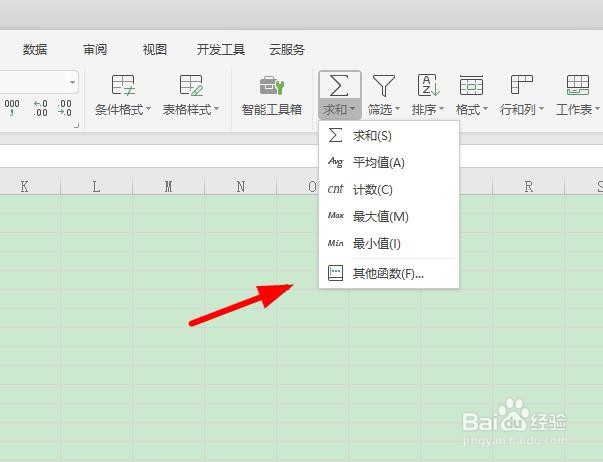Viewport: 603px width, 462px height.
Task: Expand the 筛选 dropdown arrow
Action: click(397, 109)
